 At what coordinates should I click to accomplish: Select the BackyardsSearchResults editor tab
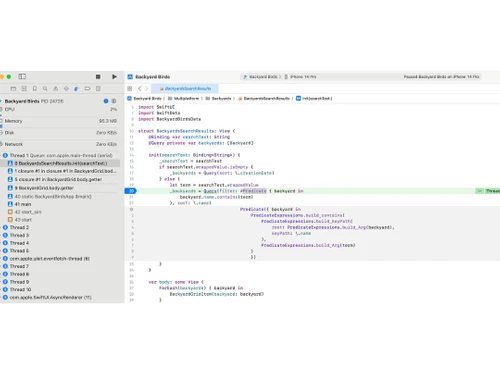coord(185,89)
